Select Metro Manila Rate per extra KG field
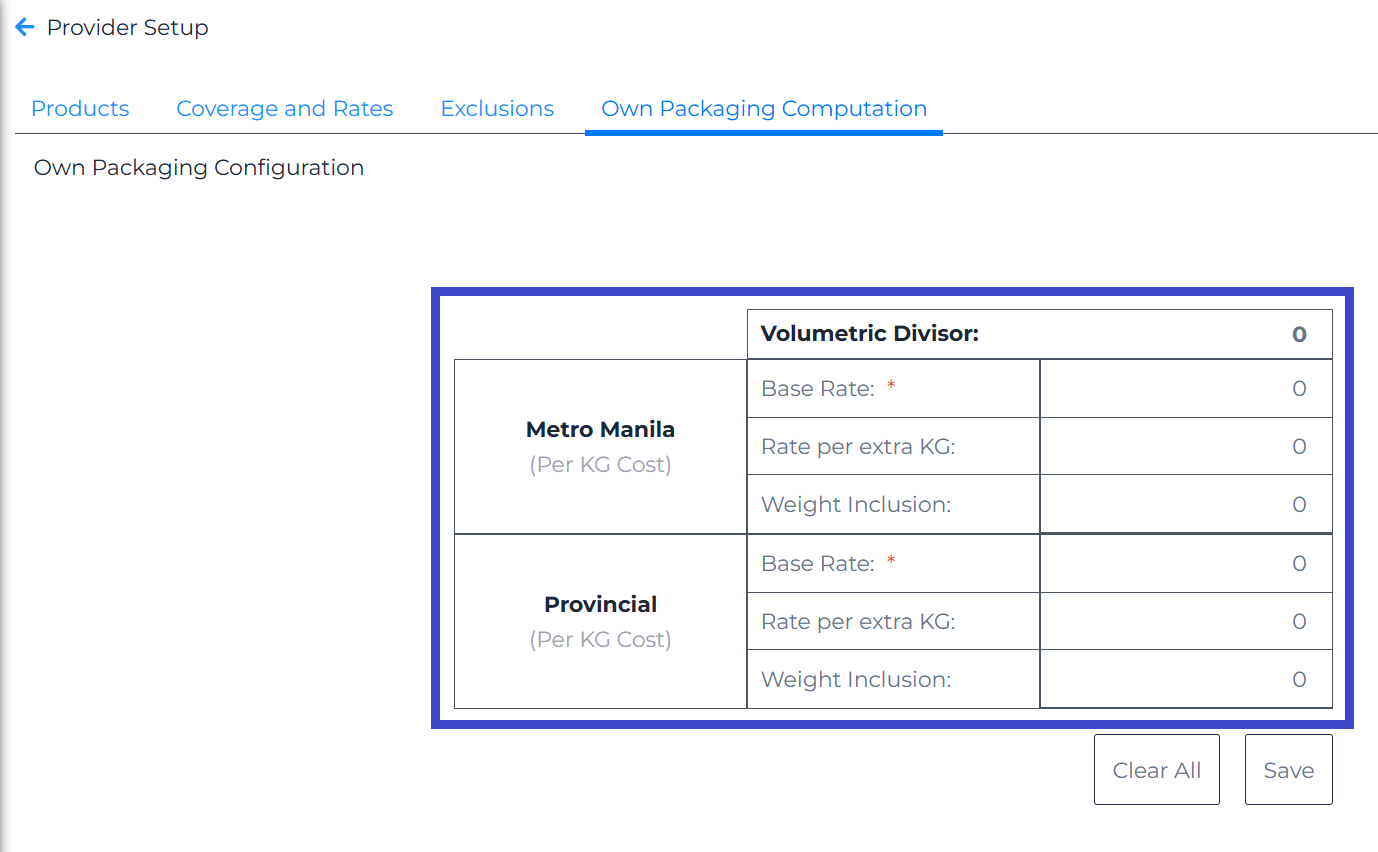The width and height of the screenshot is (1378, 852). 1186,447
